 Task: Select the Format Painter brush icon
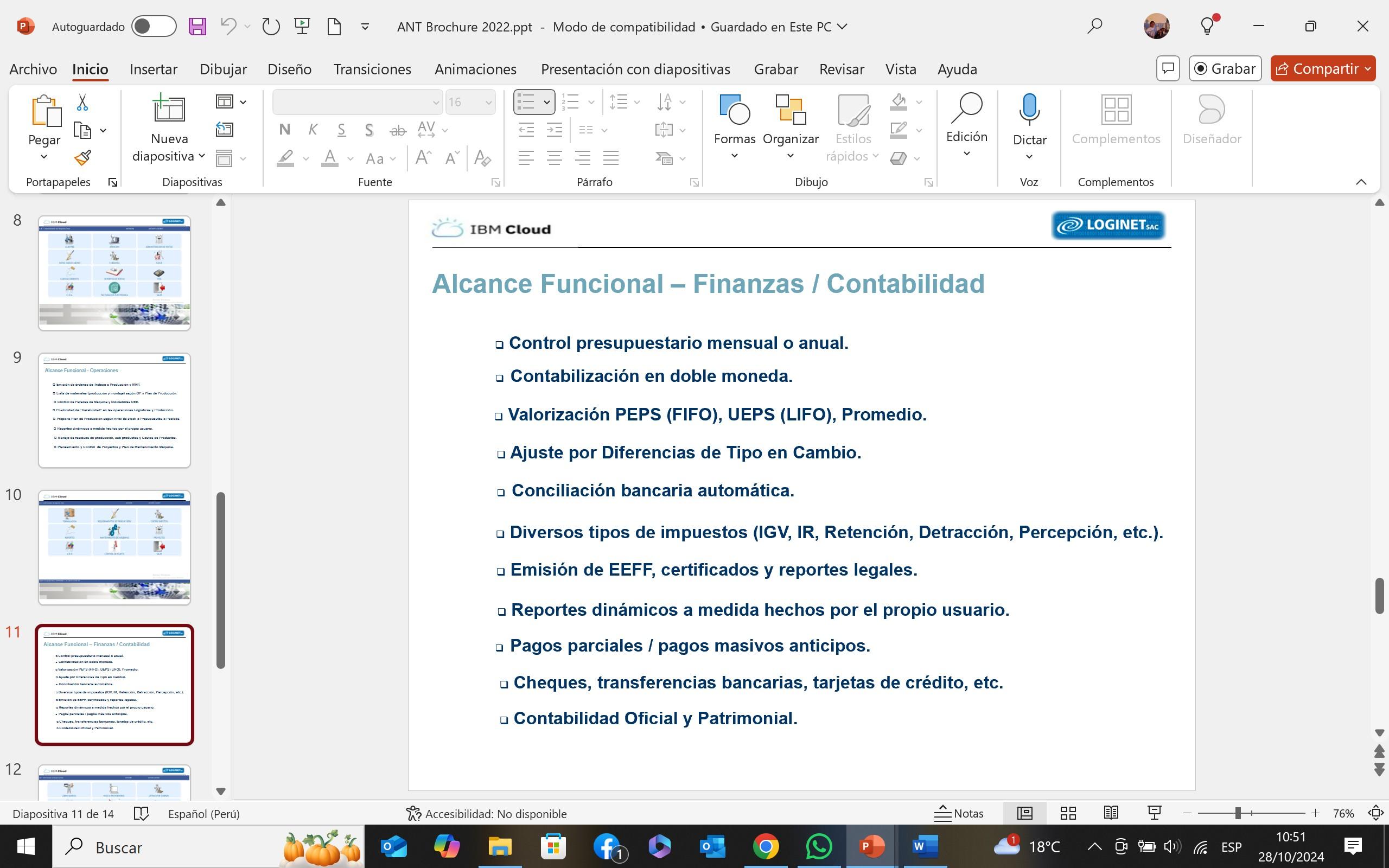(x=82, y=158)
